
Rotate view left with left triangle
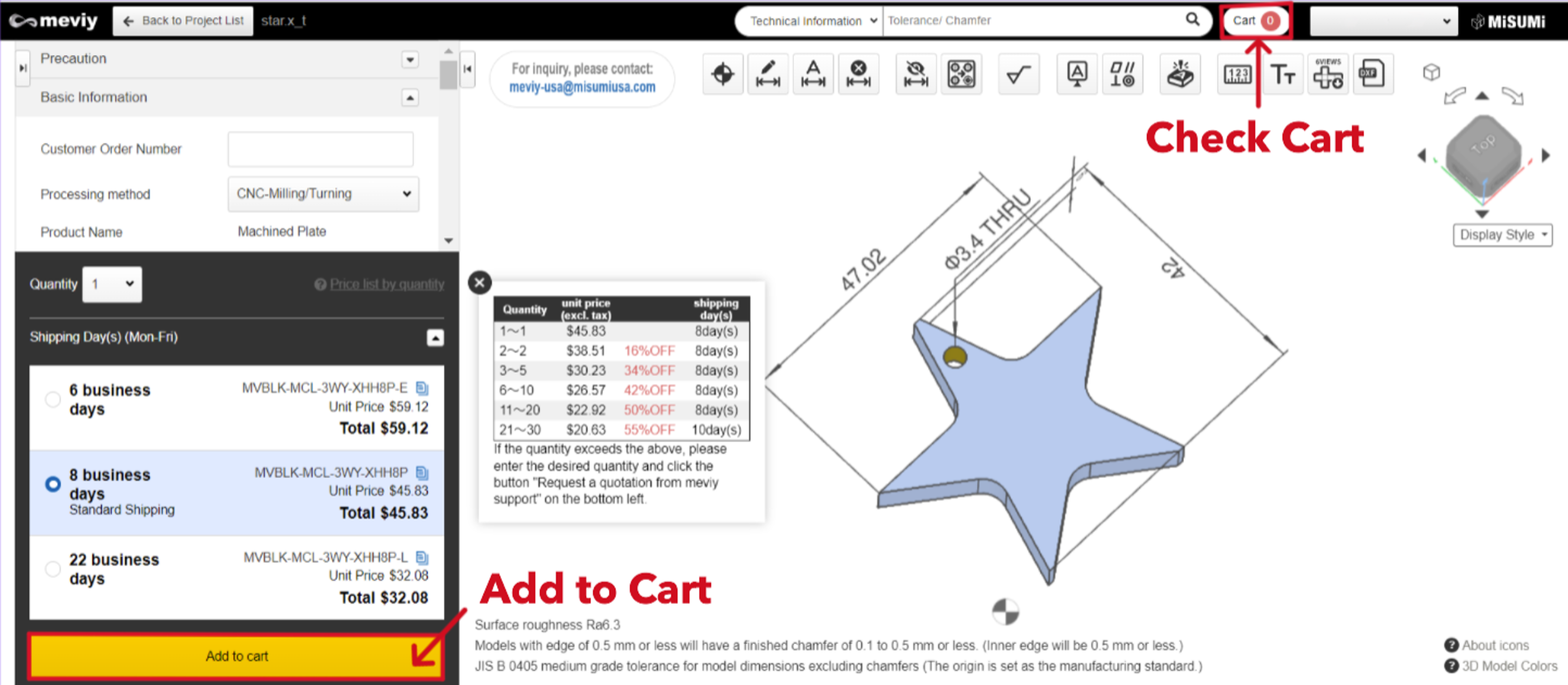point(1422,156)
